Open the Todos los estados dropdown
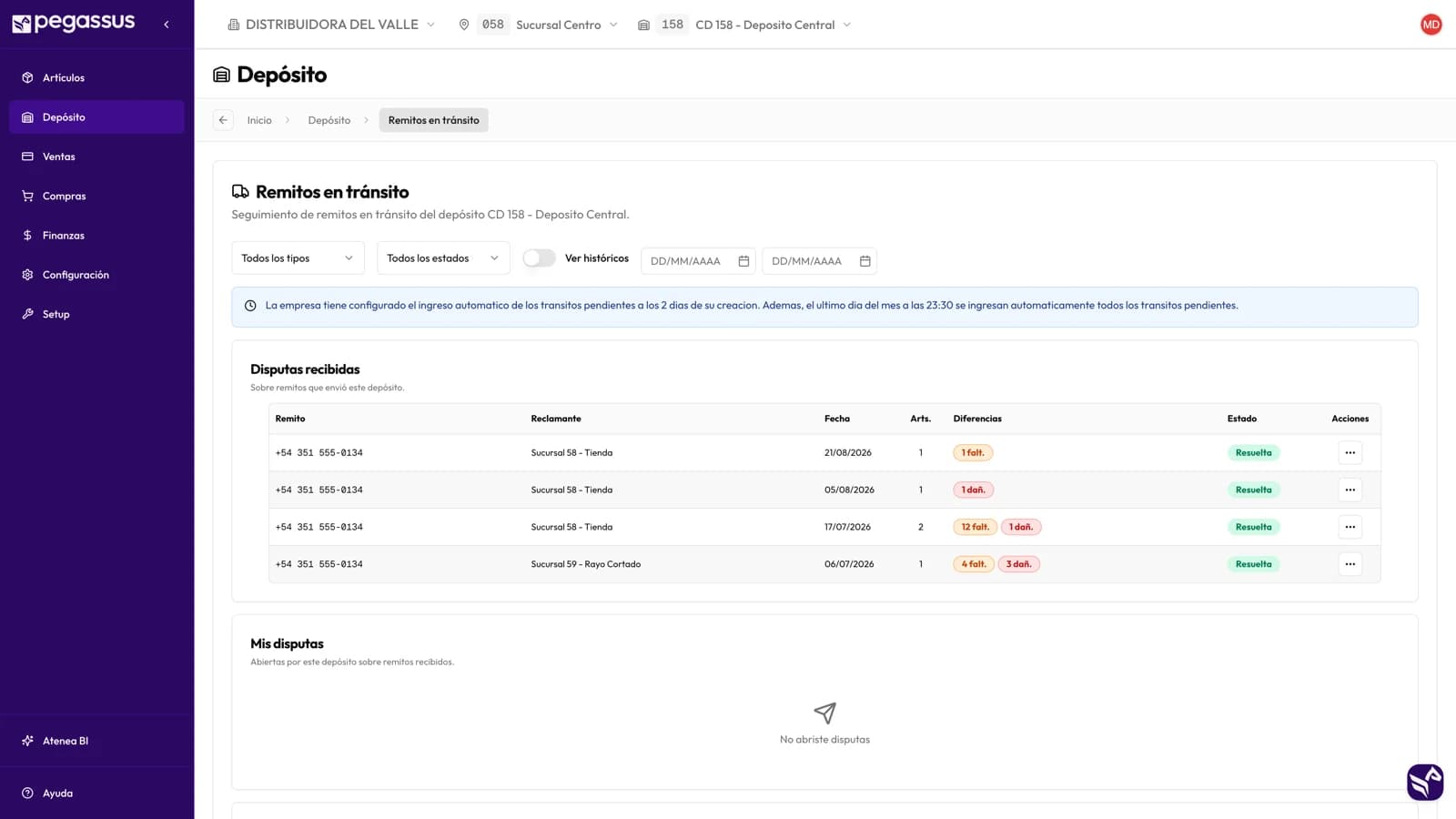Image resolution: width=1456 pixels, height=819 pixels. click(x=443, y=258)
